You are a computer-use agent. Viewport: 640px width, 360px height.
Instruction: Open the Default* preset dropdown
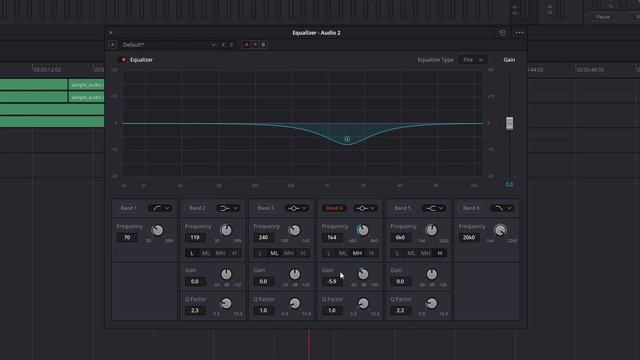coord(169,44)
